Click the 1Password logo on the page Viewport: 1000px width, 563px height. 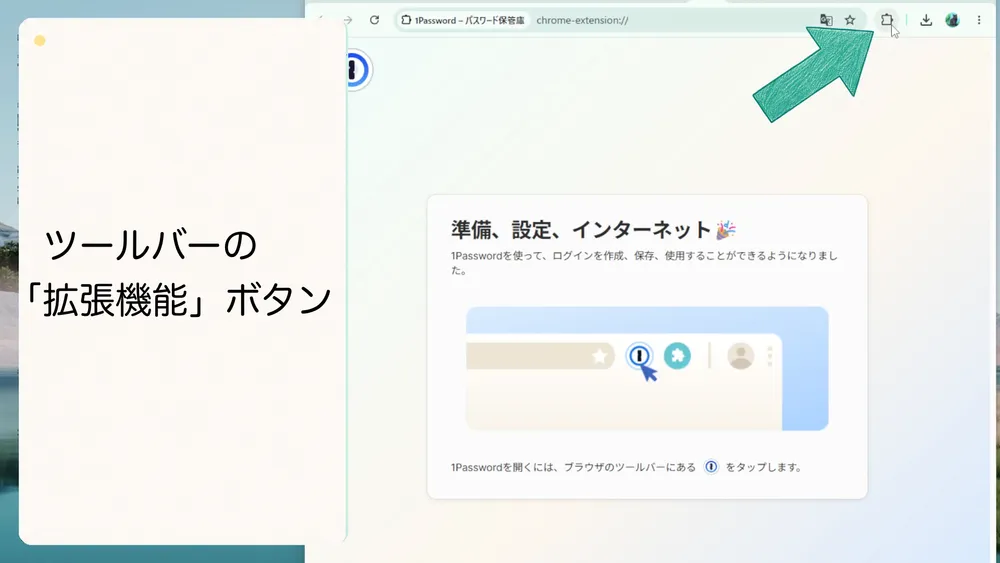[x=358, y=69]
